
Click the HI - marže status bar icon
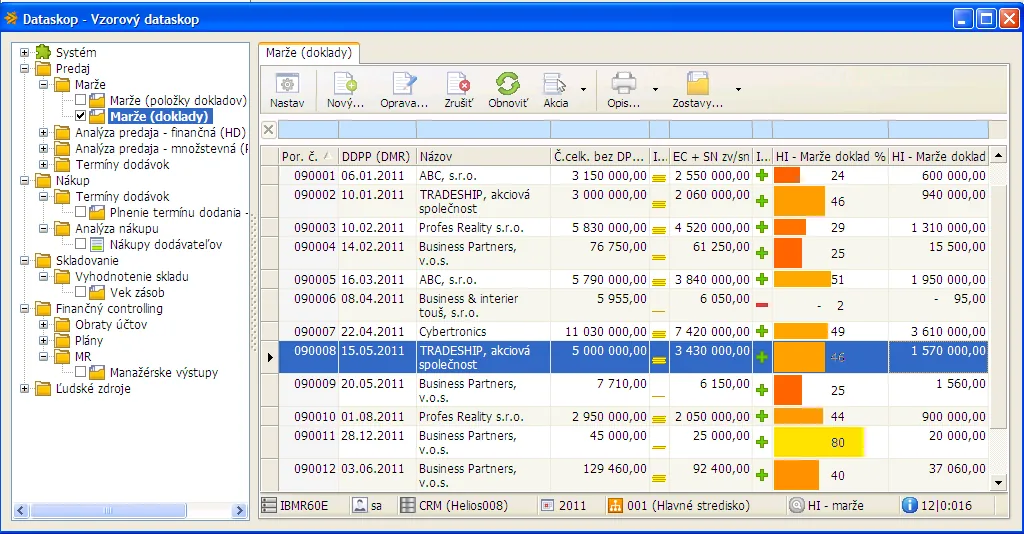[x=796, y=505]
